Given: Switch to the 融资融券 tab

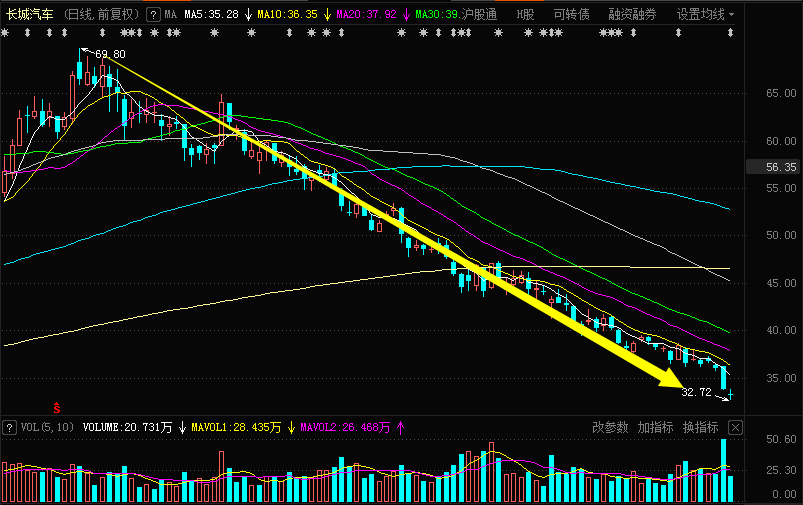Looking at the screenshot, I should point(632,15).
